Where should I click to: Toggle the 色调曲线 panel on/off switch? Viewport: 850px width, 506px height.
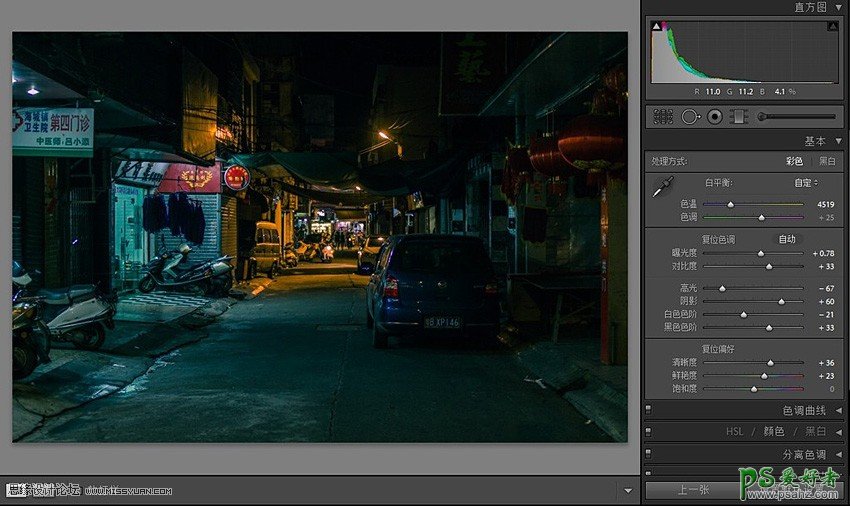tap(649, 410)
